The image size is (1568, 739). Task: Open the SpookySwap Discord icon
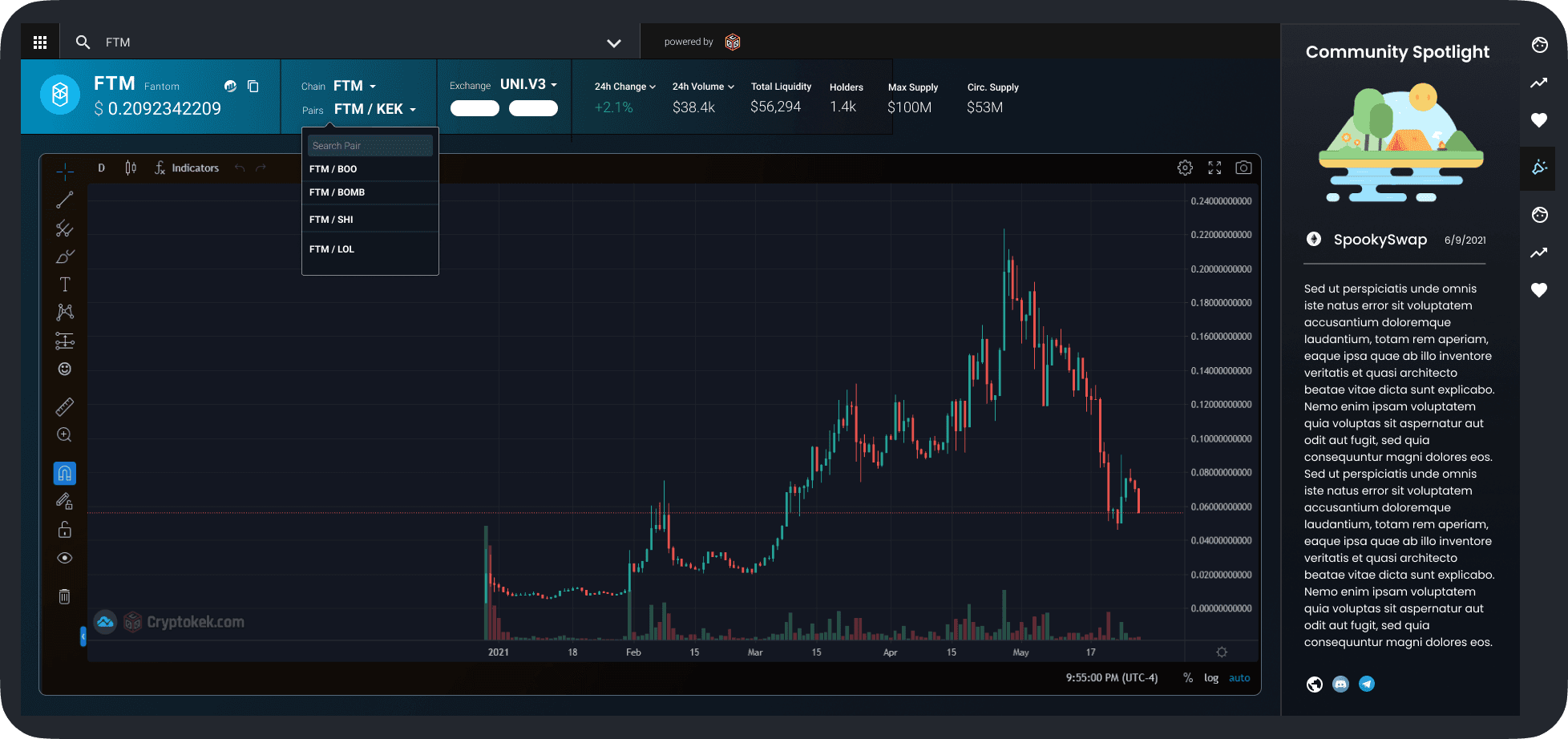click(x=1340, y=684)
